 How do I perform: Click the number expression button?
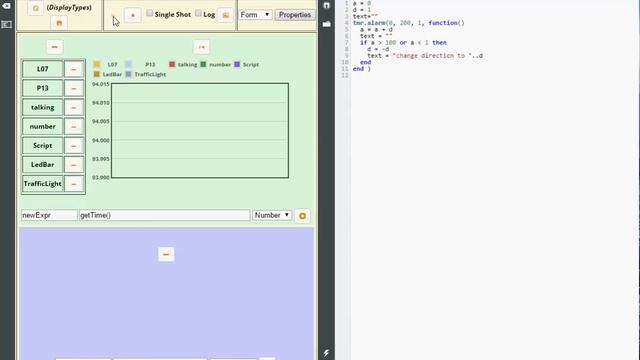42,127
